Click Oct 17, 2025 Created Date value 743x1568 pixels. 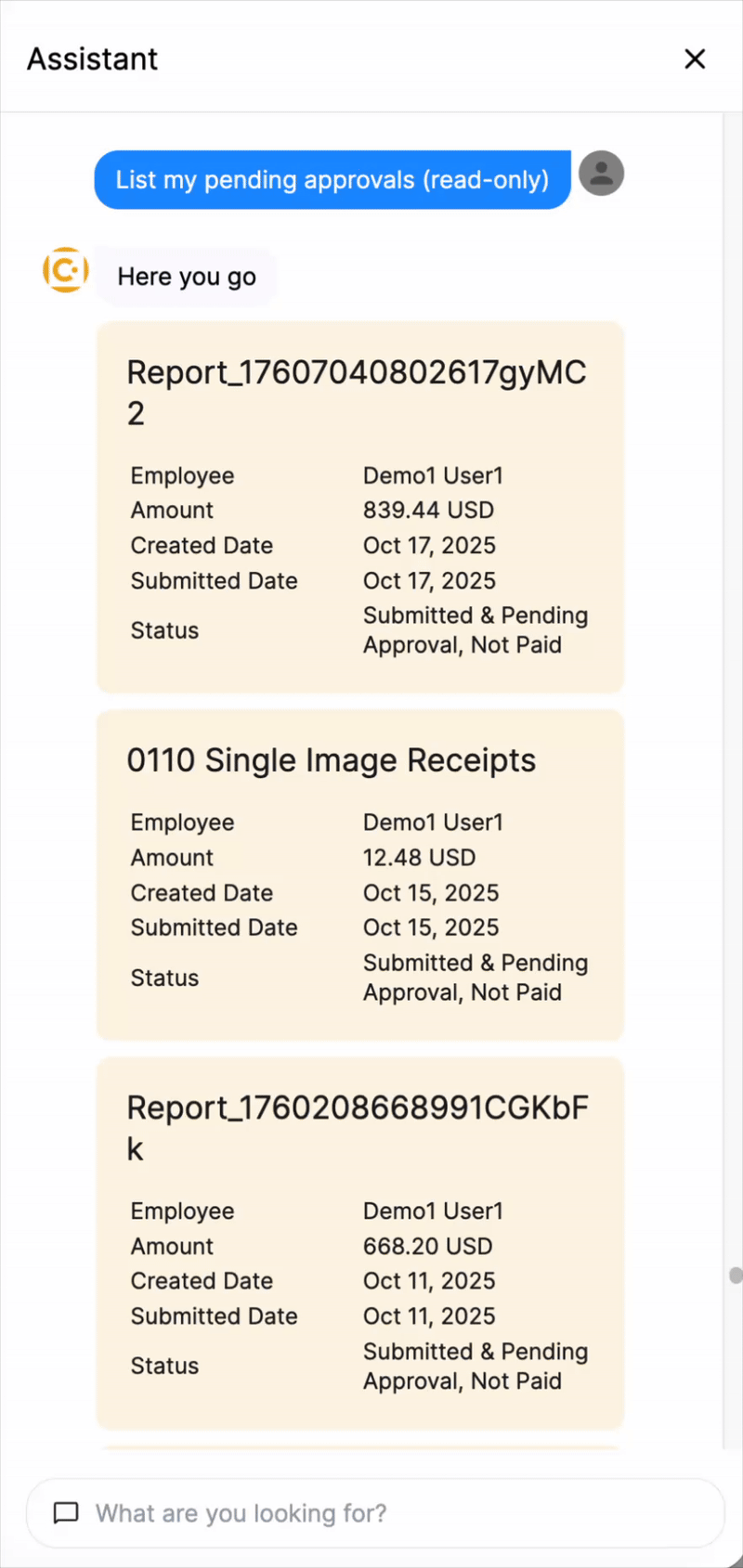point(429,546)
